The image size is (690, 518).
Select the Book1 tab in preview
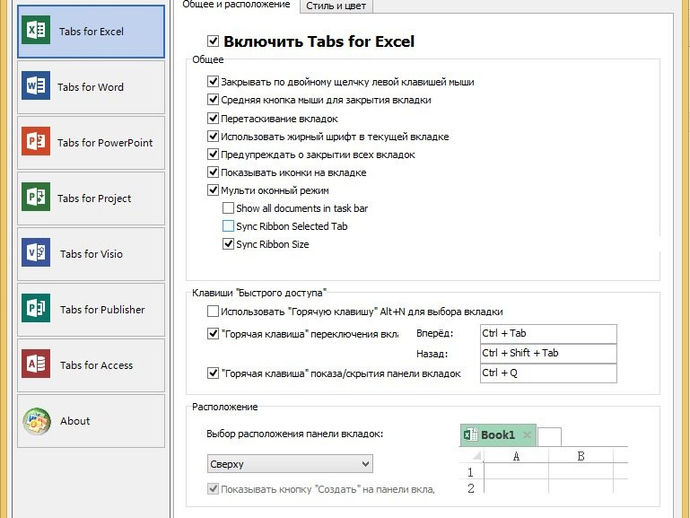[x=498, y=435]
